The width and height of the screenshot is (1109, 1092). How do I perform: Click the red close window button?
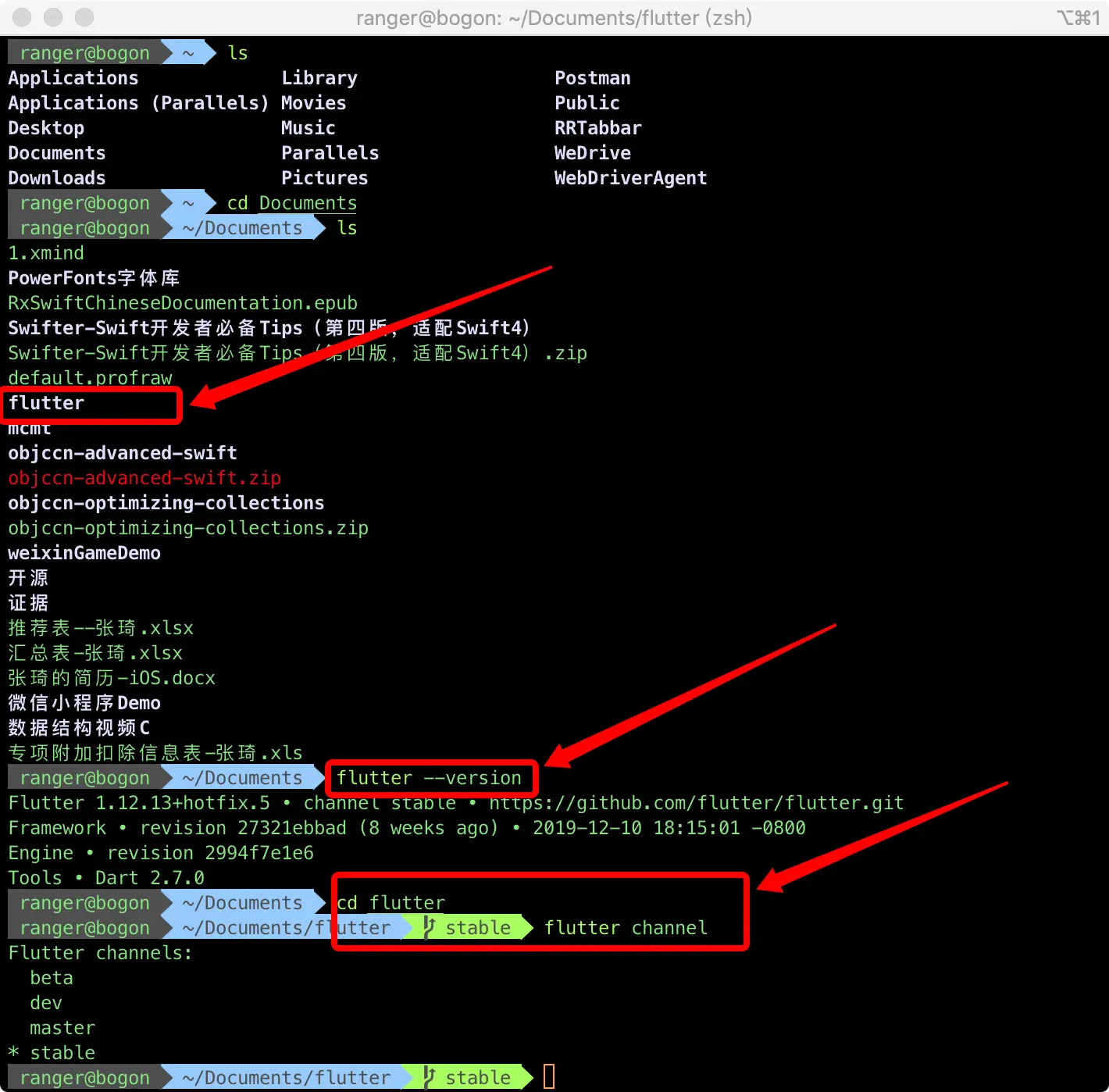coord(23,17)
